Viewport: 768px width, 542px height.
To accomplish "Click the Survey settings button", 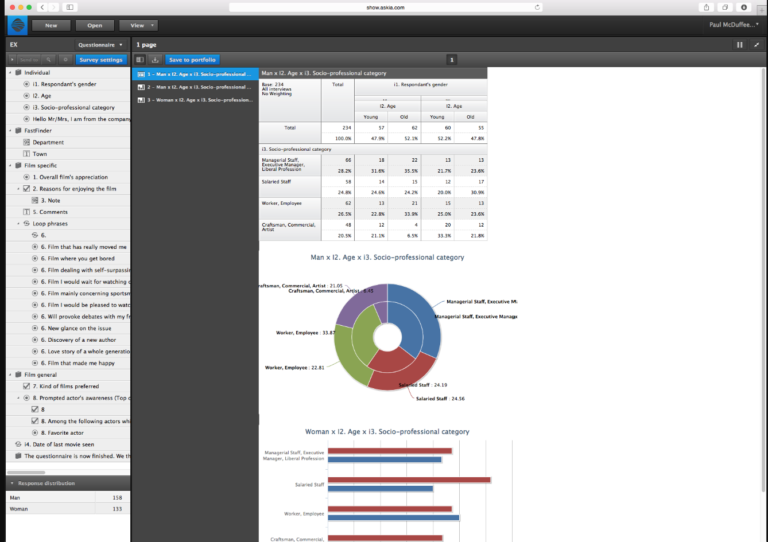I will click(101, 60).
